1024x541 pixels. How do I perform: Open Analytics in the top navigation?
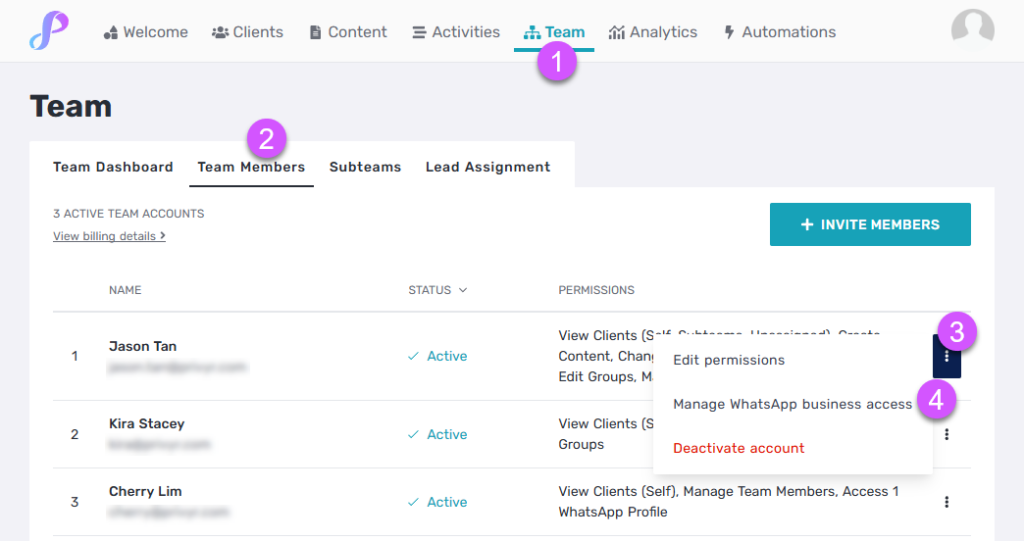pos(653,32)
